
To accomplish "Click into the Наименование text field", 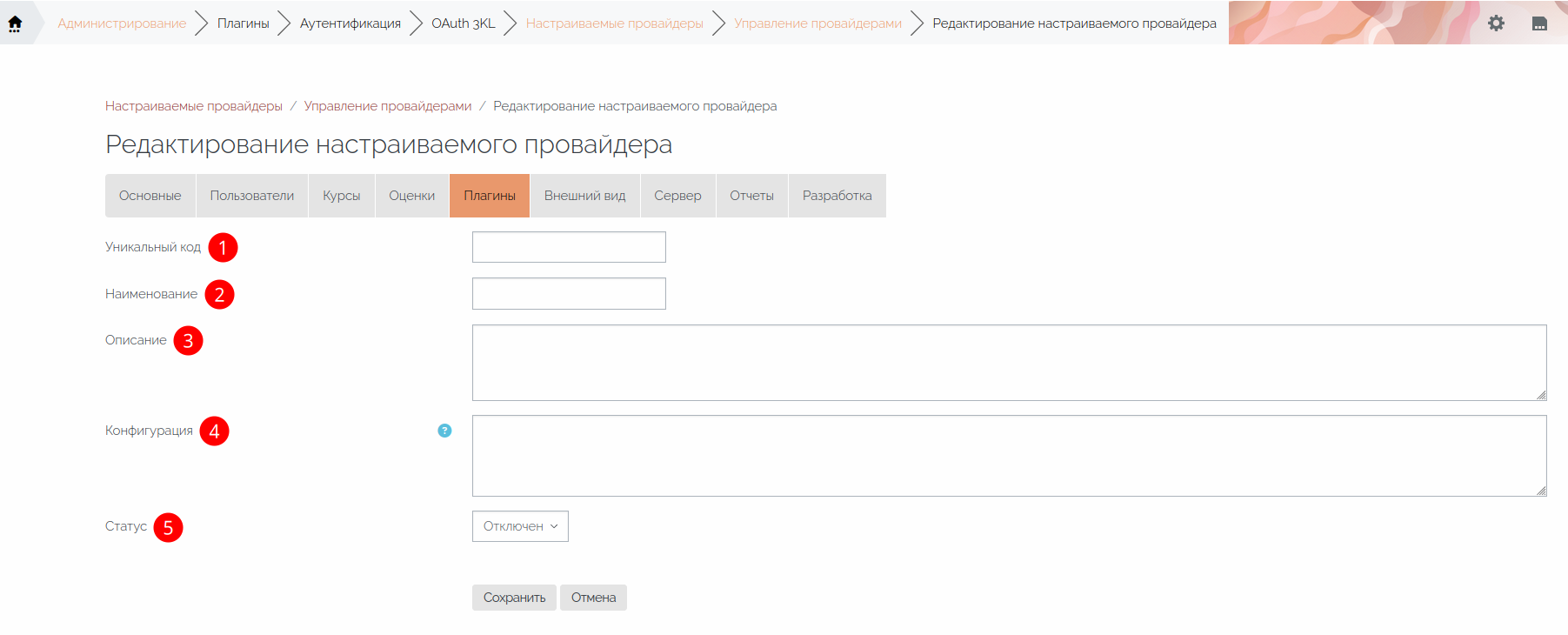I will pyautogui.click(x=569, y=294).
